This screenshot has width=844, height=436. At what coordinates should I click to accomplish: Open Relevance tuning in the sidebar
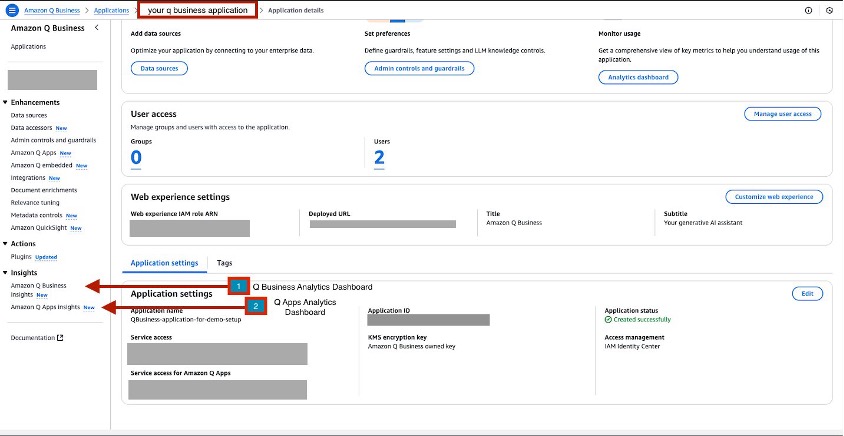pos(35,202)
